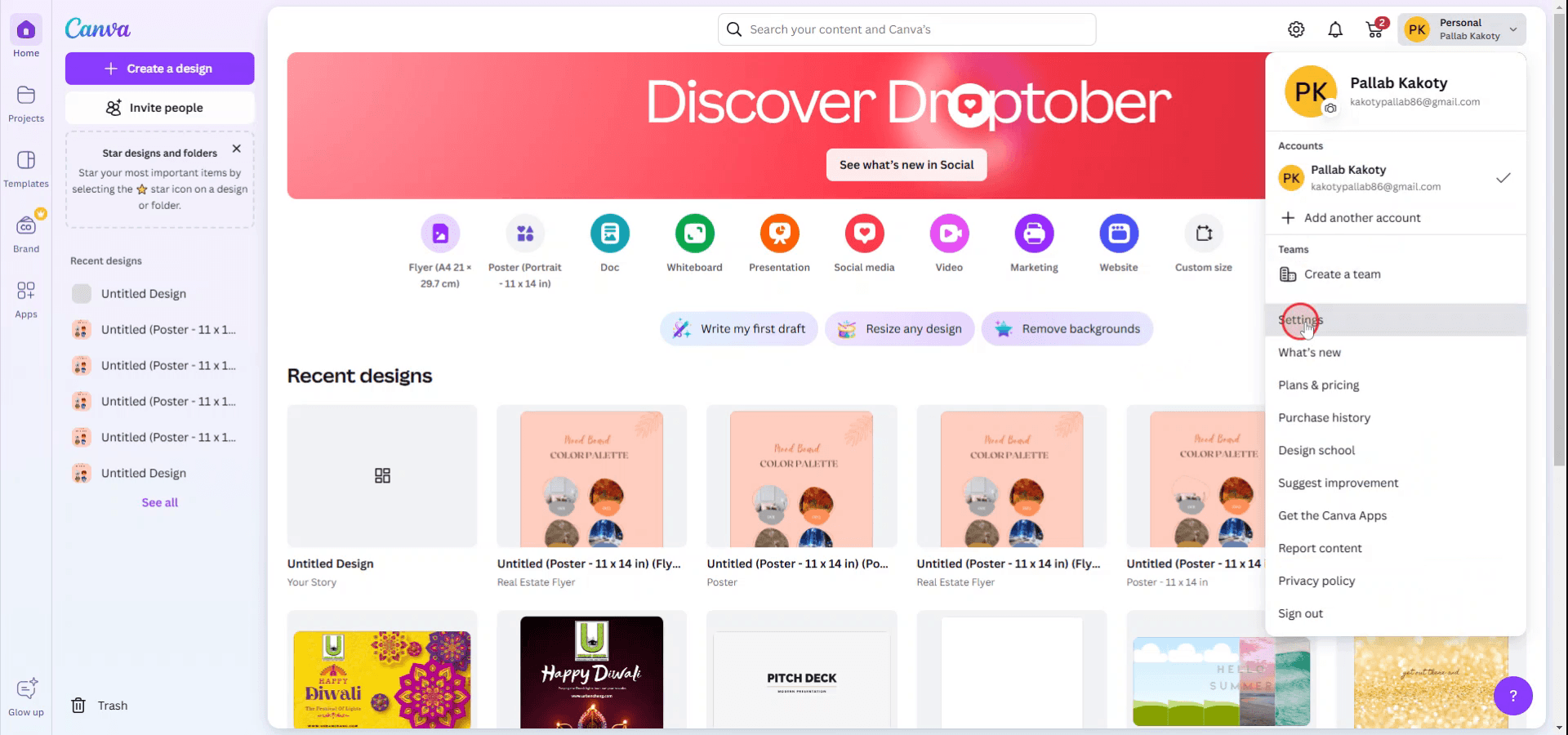
Task: Click See what's new in Social
Action: pos(906,165)
